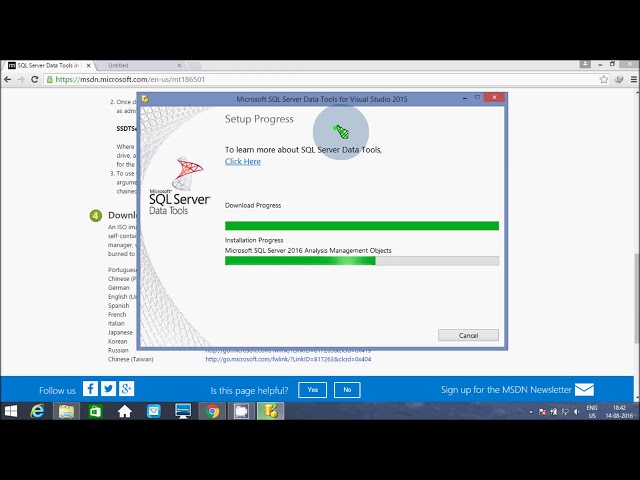
Task: Click MSDN Newsletter envelope icon
Action: 584,389
